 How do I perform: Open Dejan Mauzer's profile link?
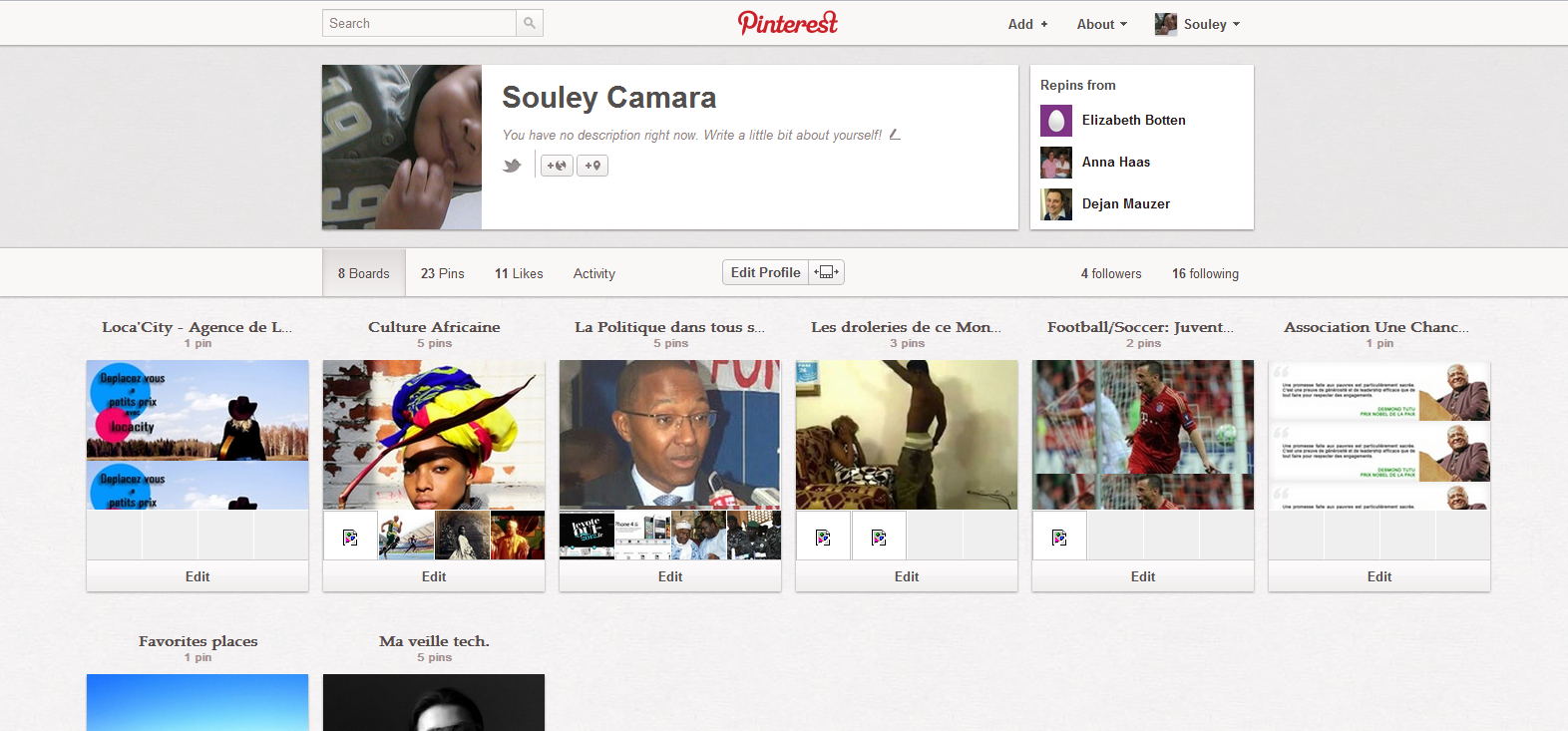coord(1125,203)
